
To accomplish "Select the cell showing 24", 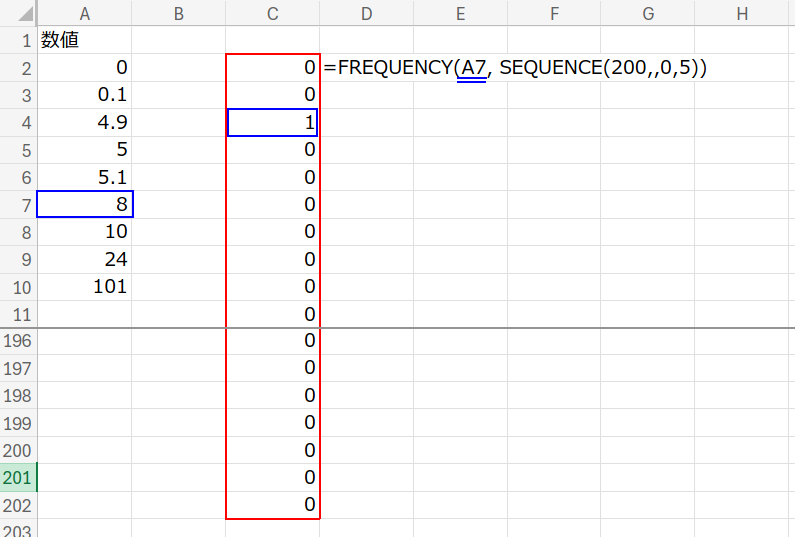I will pos(84,260).
